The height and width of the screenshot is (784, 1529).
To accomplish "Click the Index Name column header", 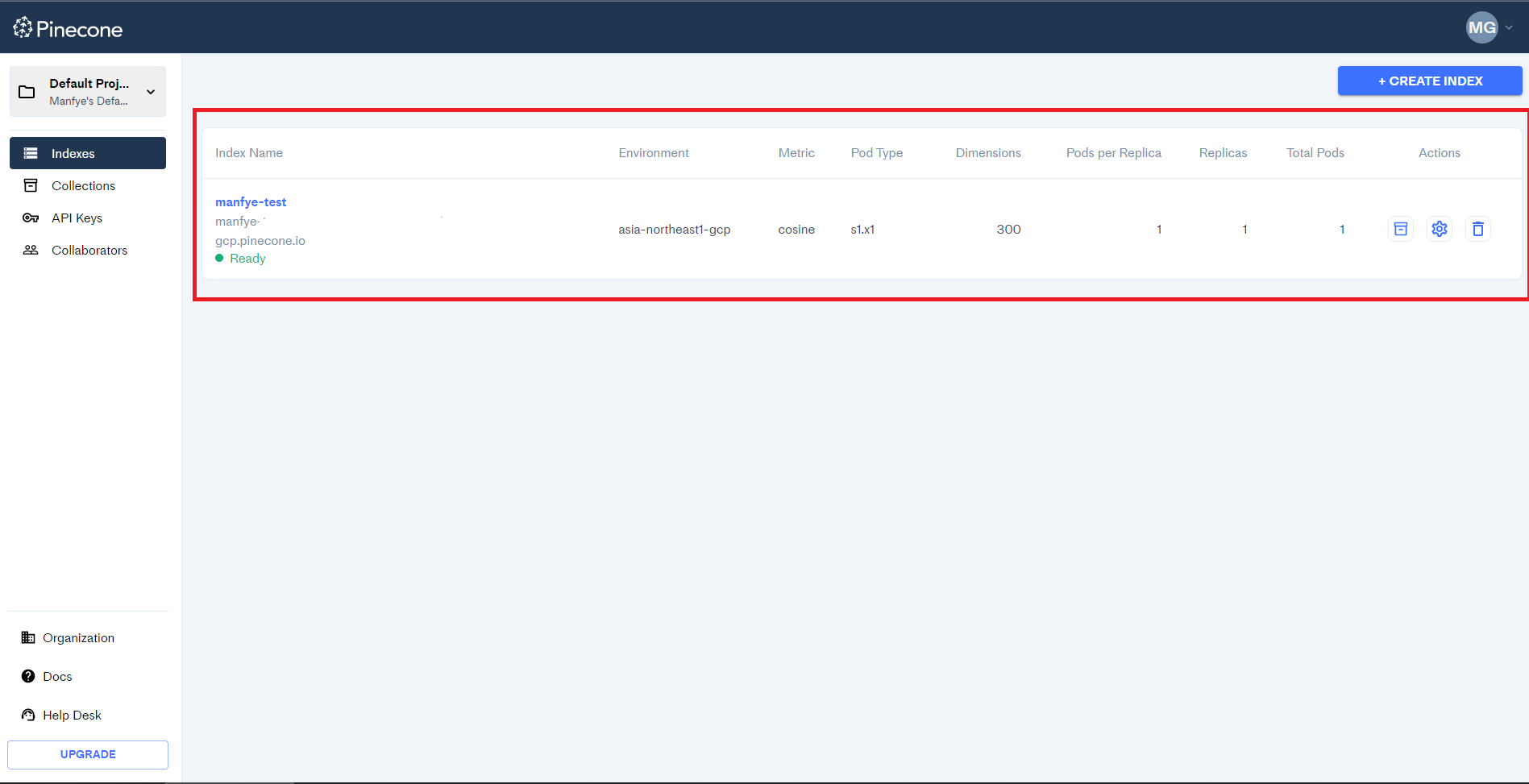I will [x=249, y=153].
